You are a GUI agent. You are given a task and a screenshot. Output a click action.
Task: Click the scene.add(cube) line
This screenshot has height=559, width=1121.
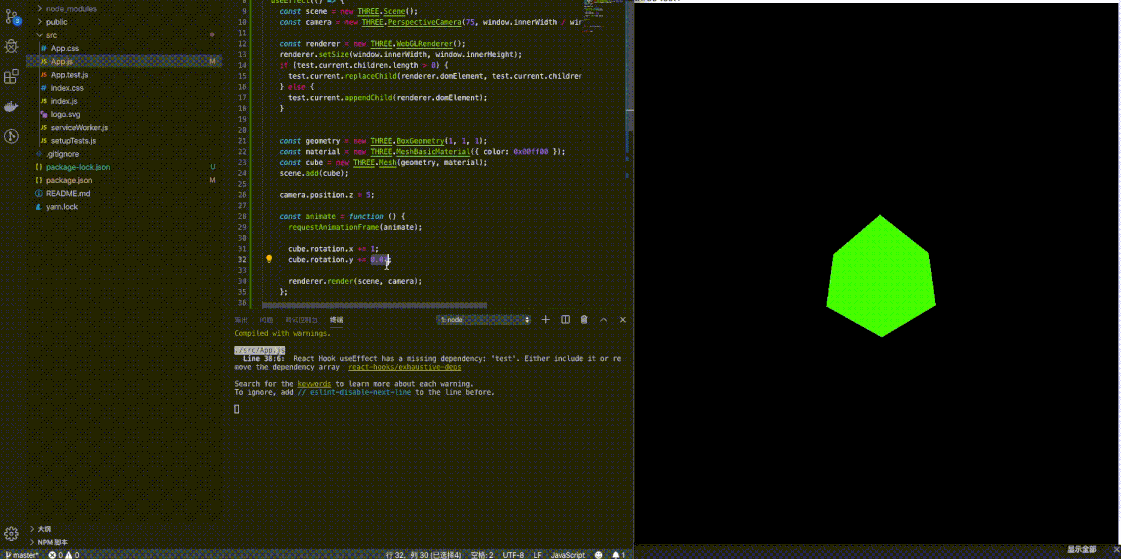pyautogui.click(x=314, y=173)
